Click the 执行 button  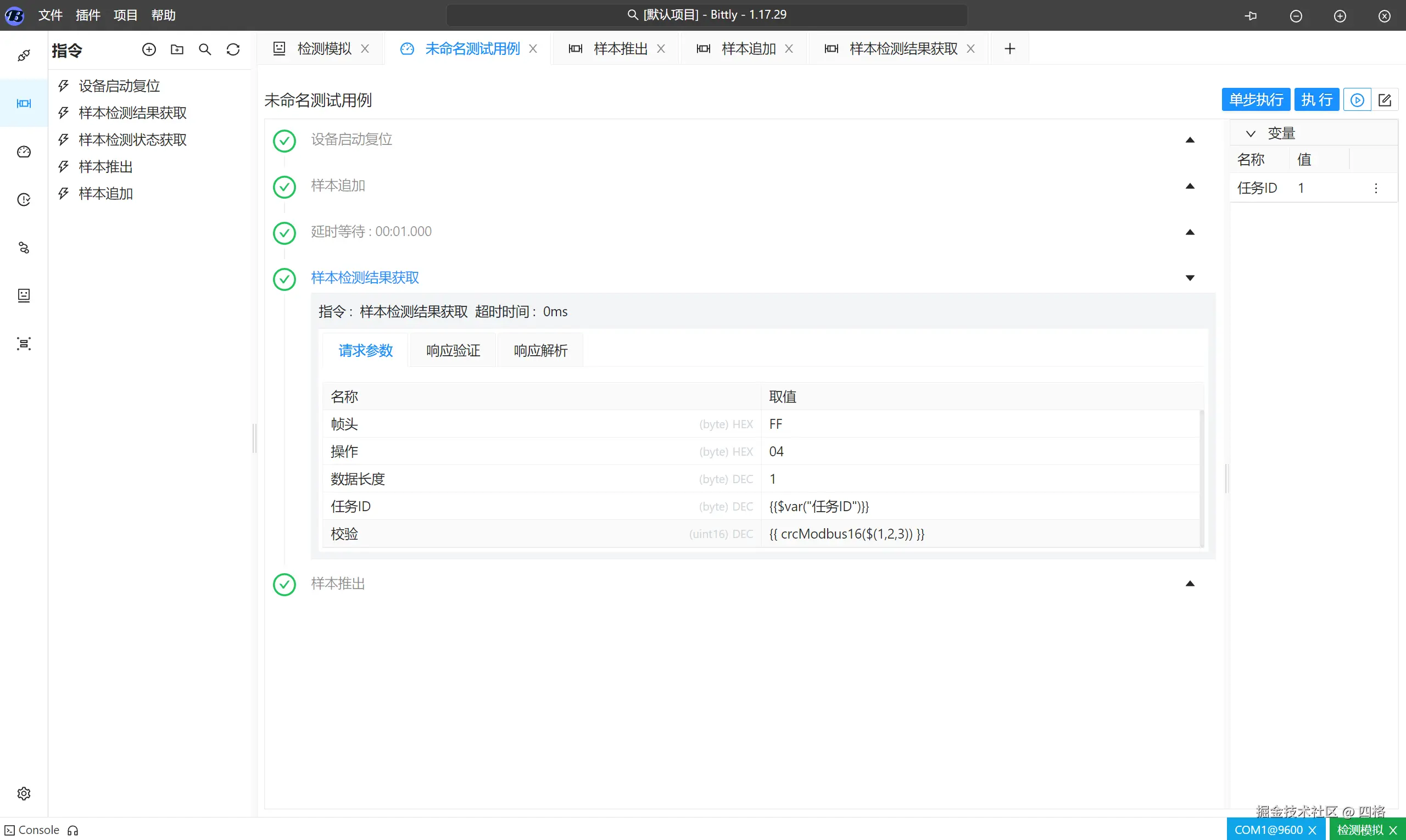pos(1316,100)
